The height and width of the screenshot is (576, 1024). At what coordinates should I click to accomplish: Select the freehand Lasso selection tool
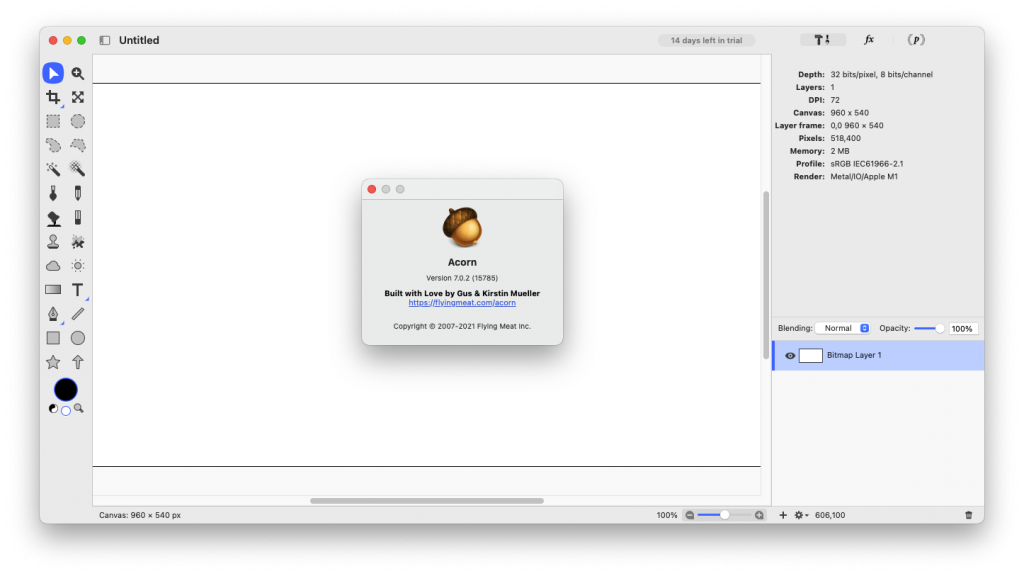pyautogui.click(x=53, y=145)
